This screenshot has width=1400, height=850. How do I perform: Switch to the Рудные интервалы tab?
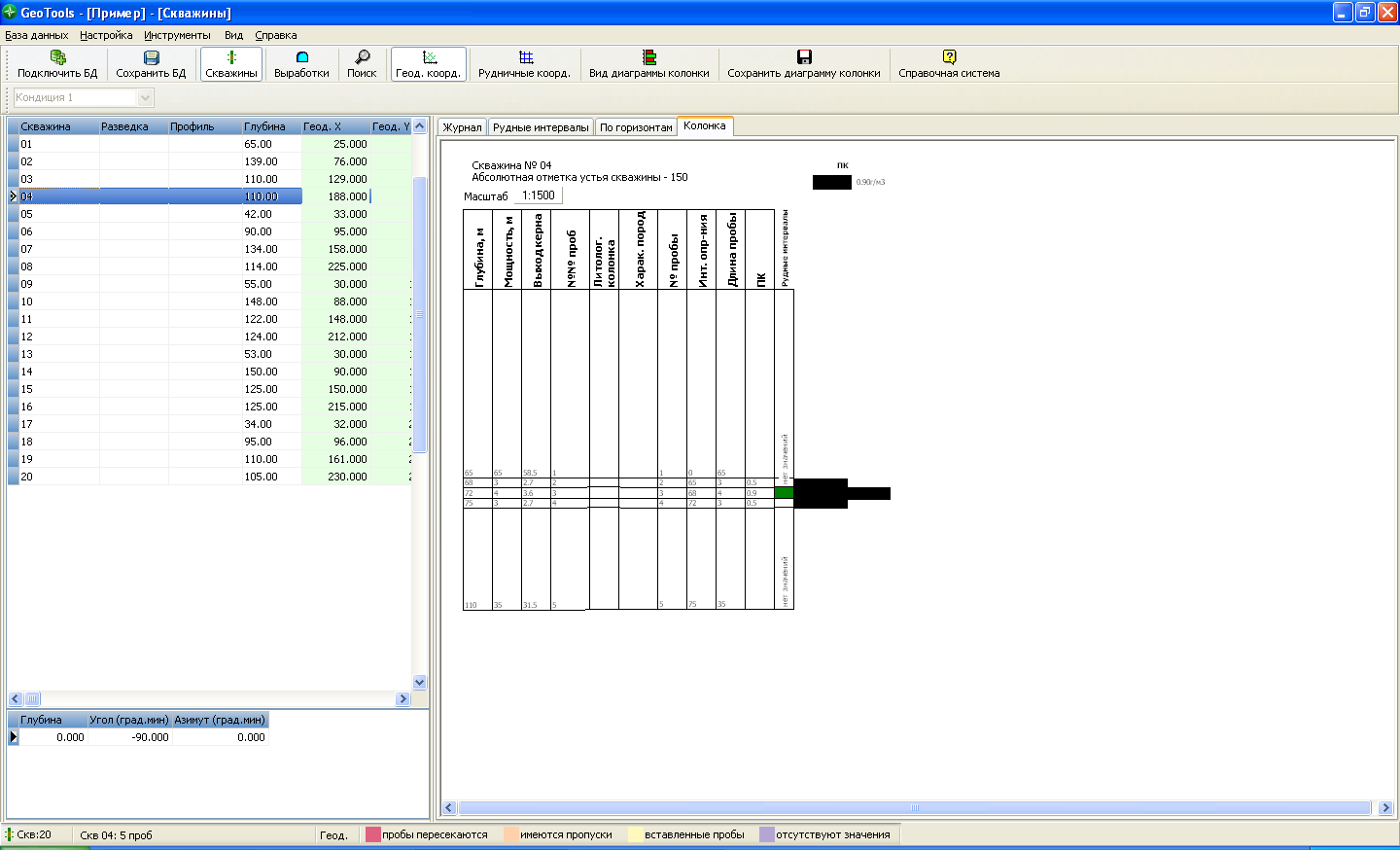pos(541,127)
